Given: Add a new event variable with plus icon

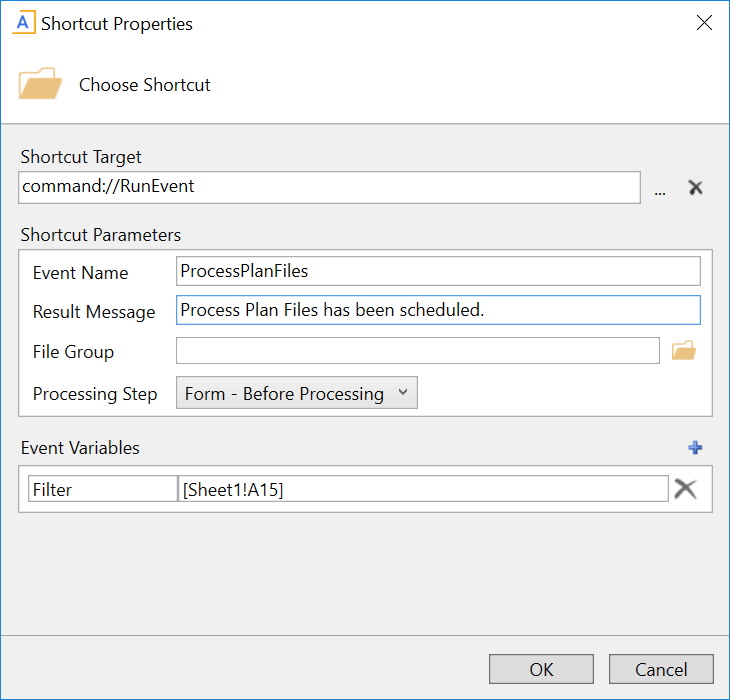Looking at the screenshot, I should click(696, 448).
